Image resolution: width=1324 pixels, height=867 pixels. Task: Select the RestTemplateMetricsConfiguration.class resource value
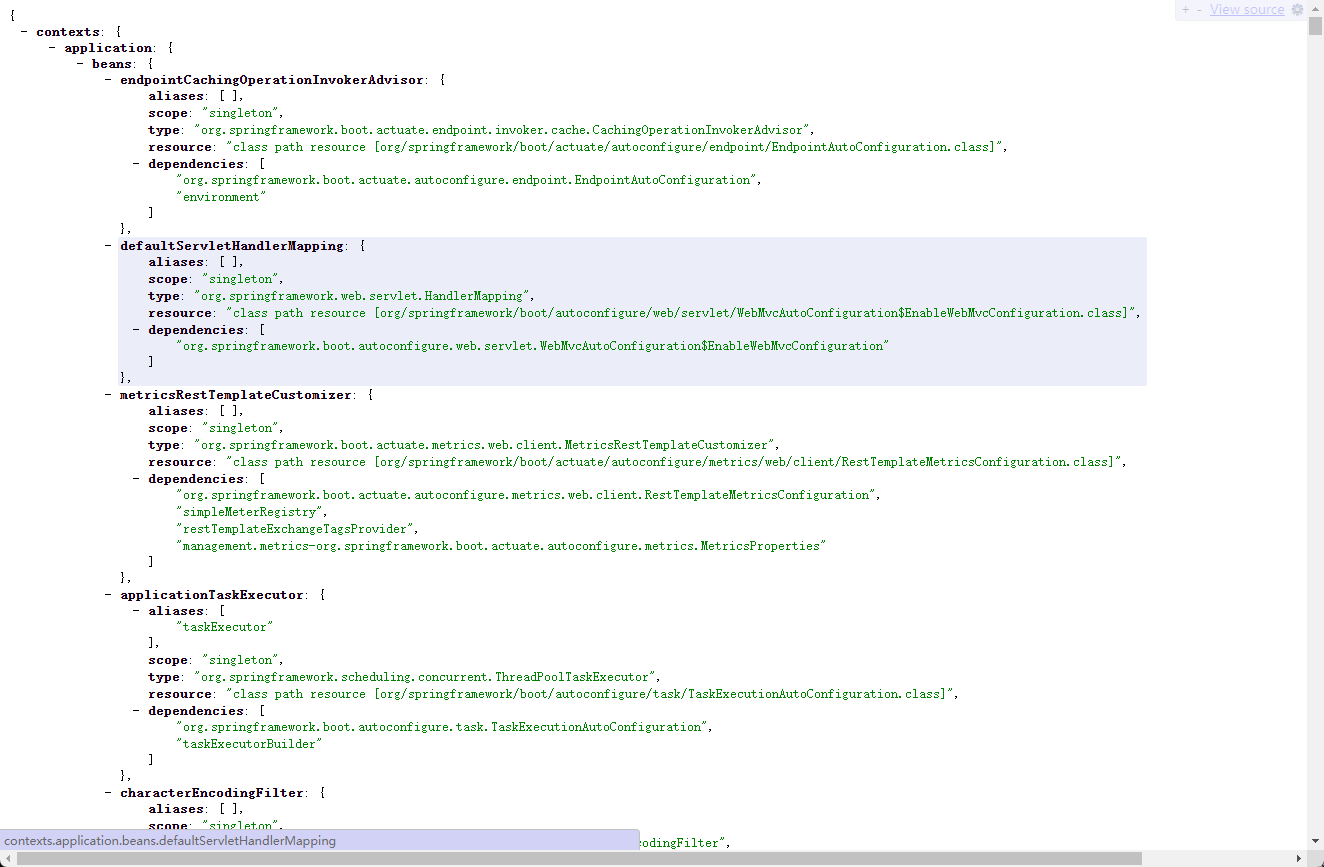pos(676,462)
